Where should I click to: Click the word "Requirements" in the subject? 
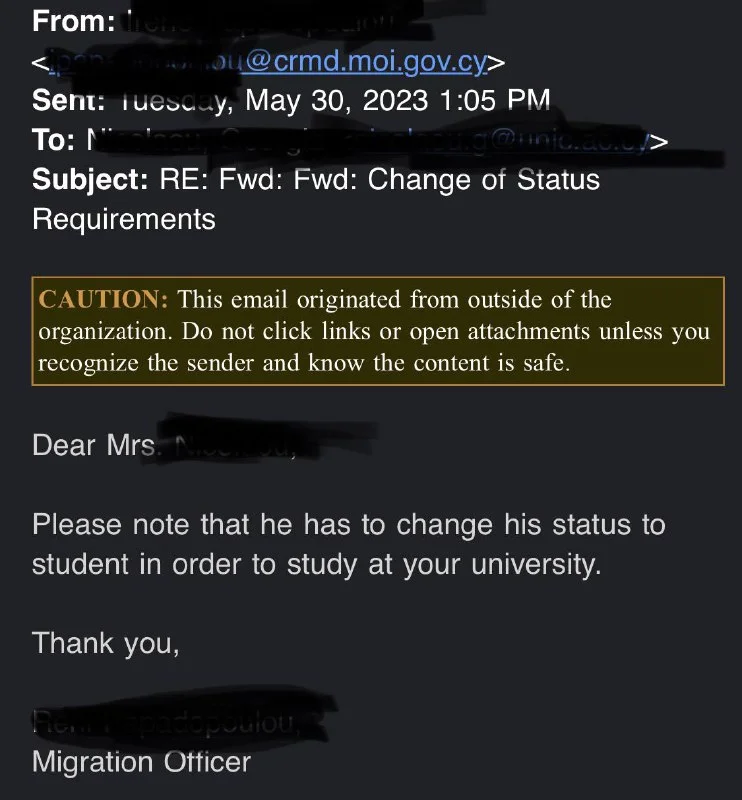124,219
